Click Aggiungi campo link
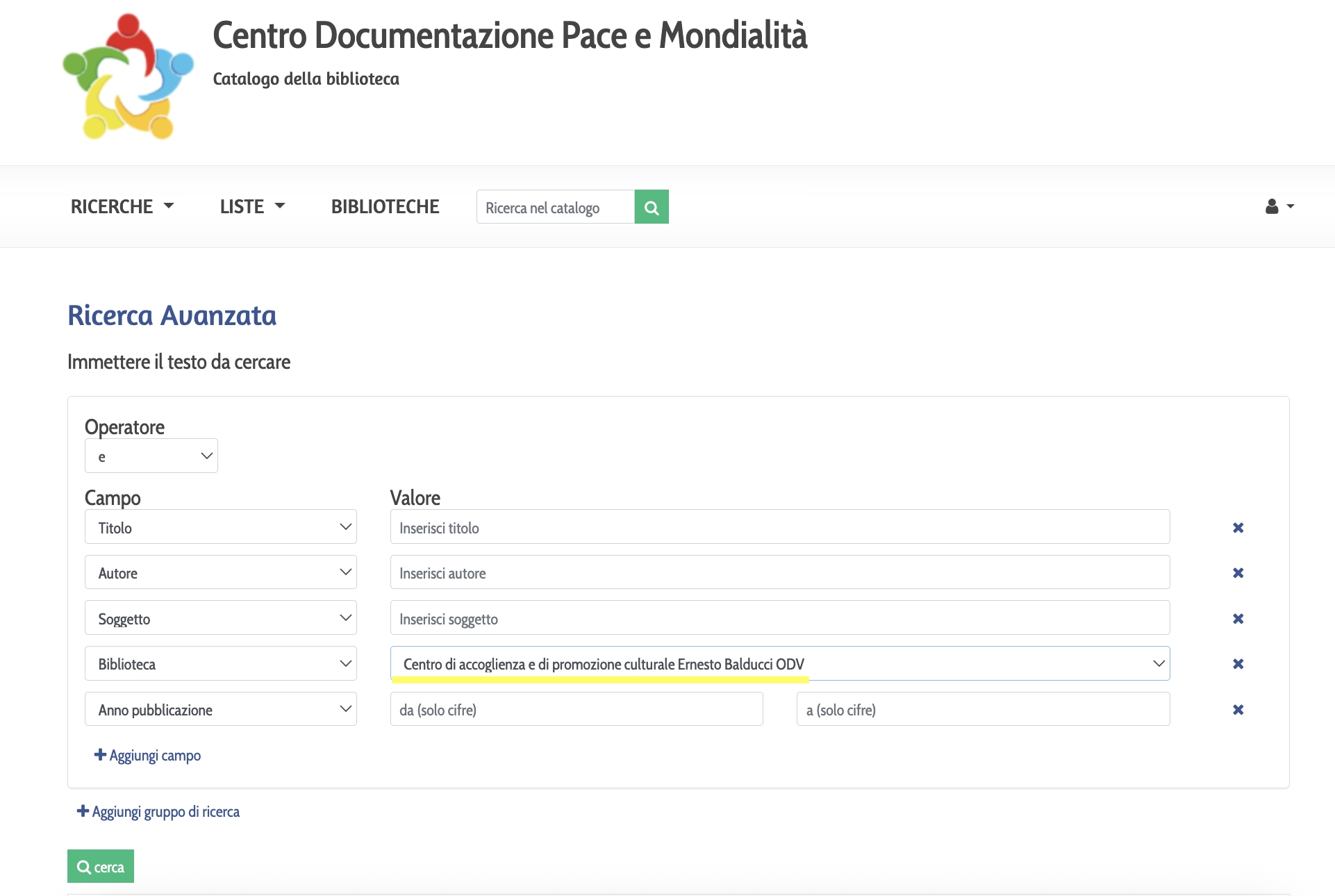 pos(148,755)
